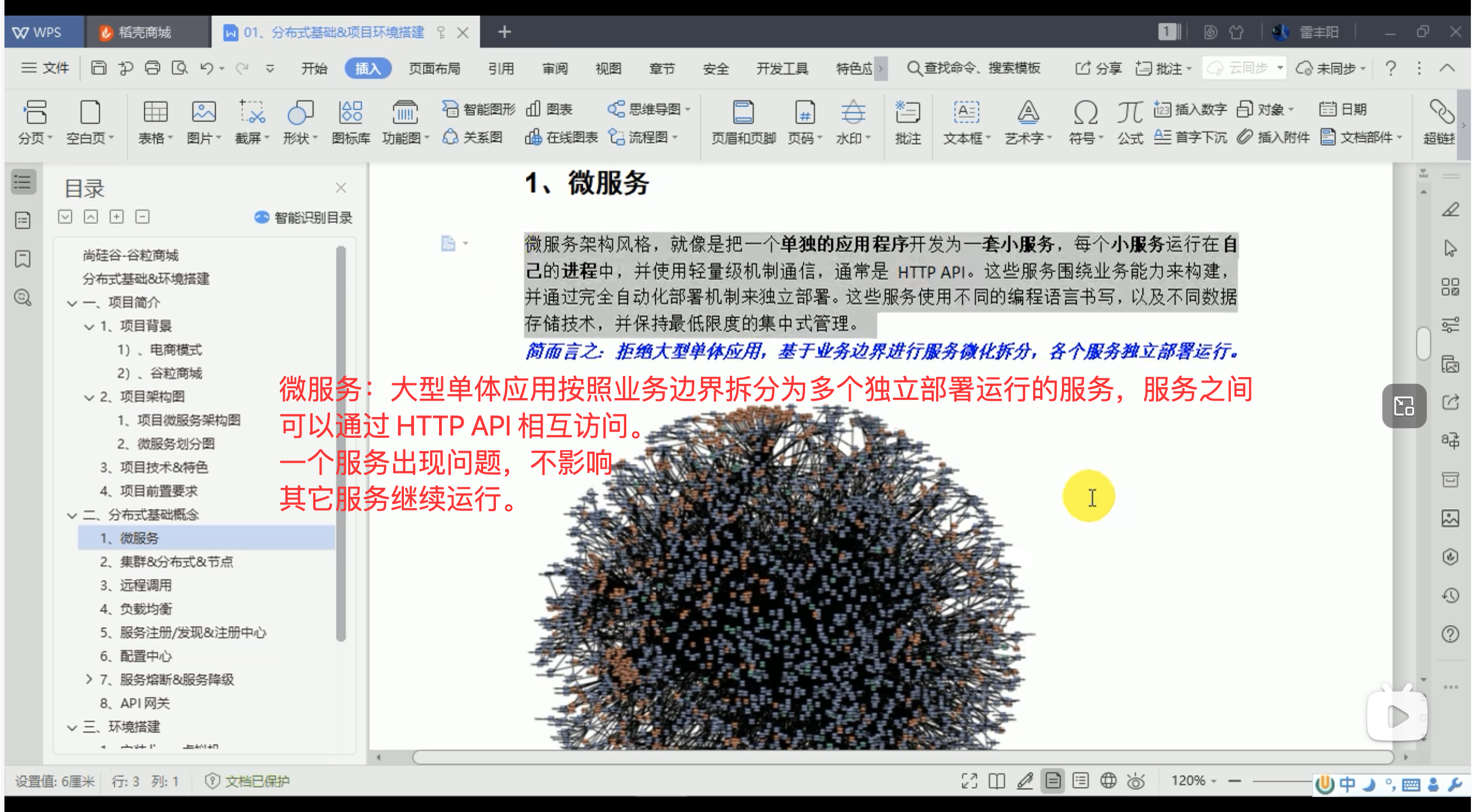
Task: Open the 水印 watermark tool
Action: (852, 113)
